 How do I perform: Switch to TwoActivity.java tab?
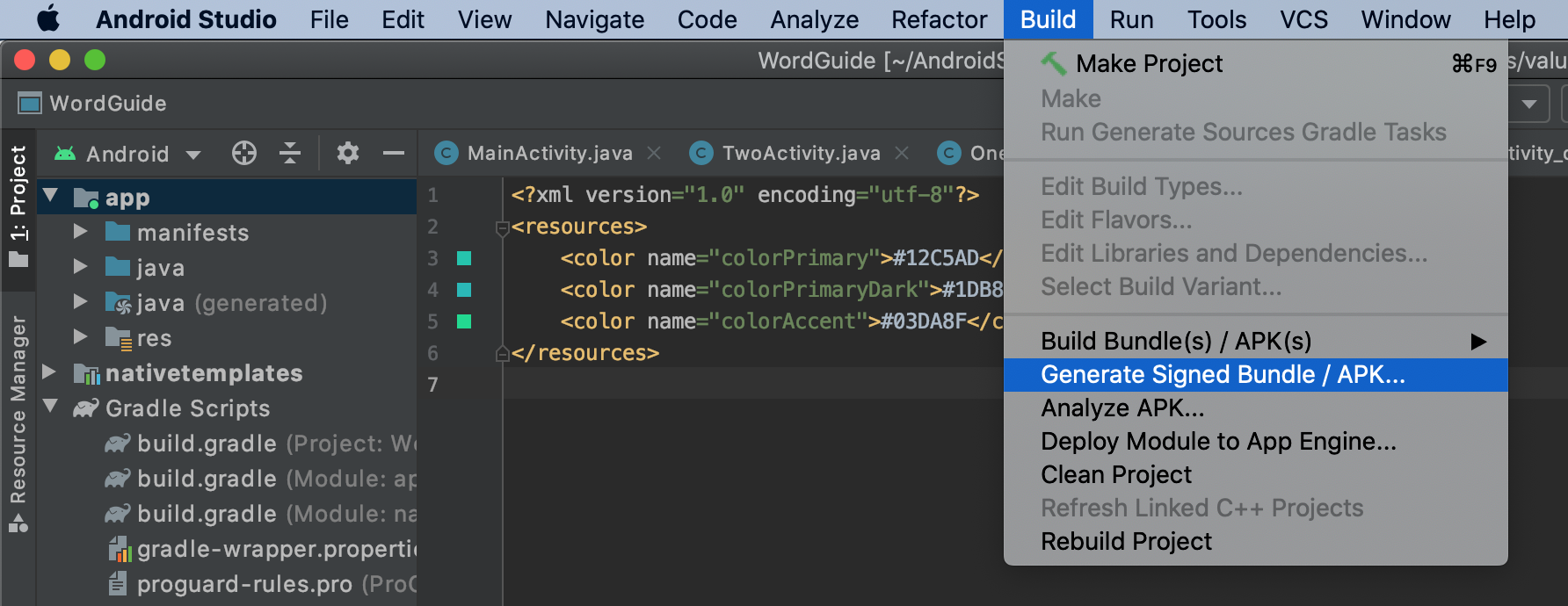(801, 154)
